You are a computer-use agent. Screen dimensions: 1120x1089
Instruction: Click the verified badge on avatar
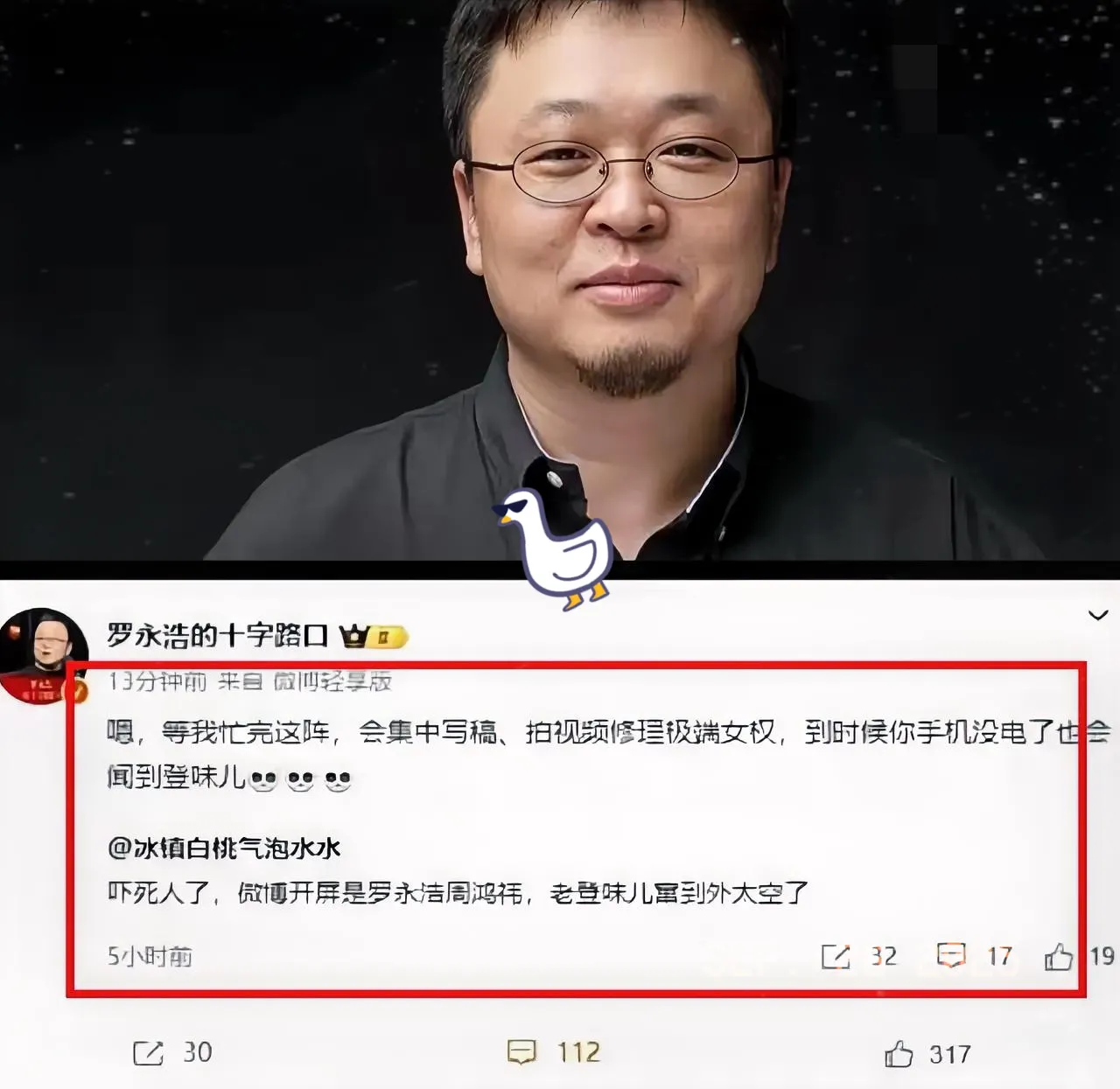[77, 690]
